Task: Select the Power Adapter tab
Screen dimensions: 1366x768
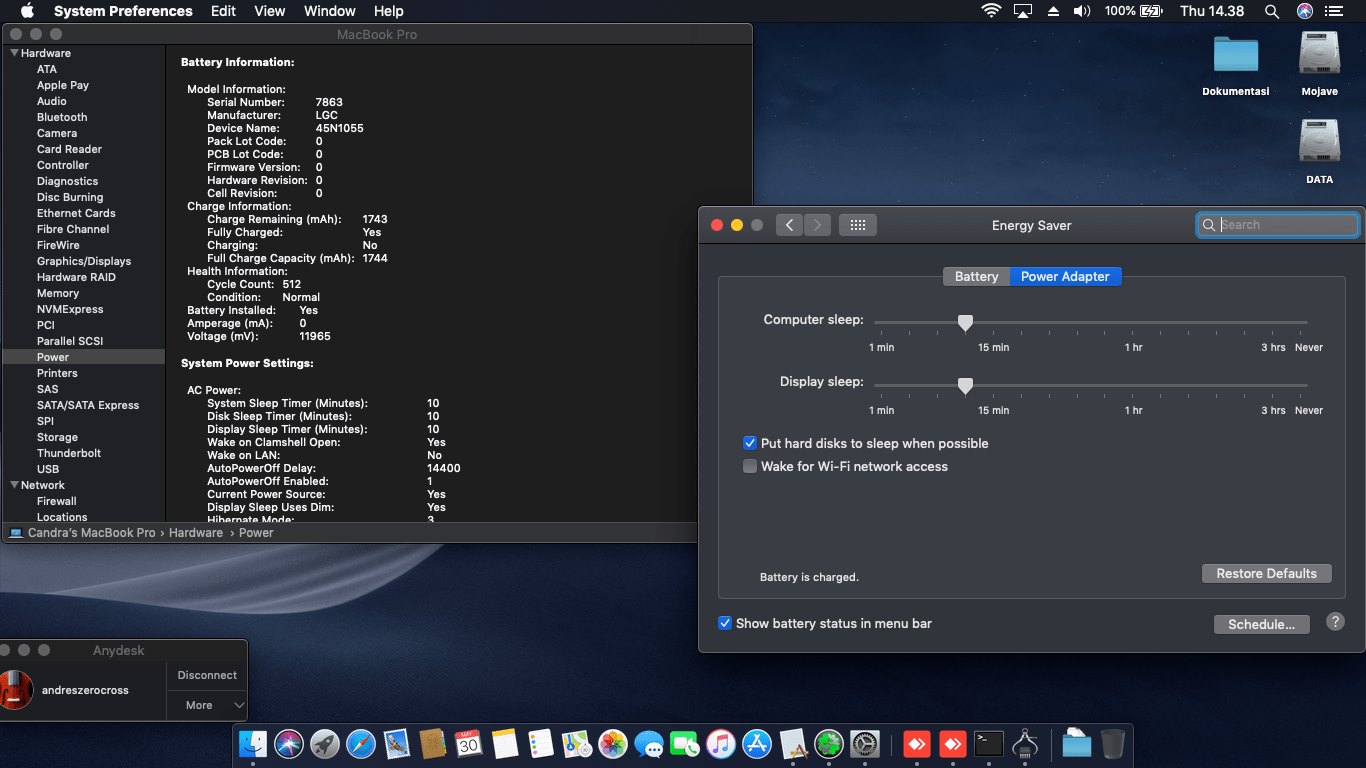Action: (x=1065, y=276)
